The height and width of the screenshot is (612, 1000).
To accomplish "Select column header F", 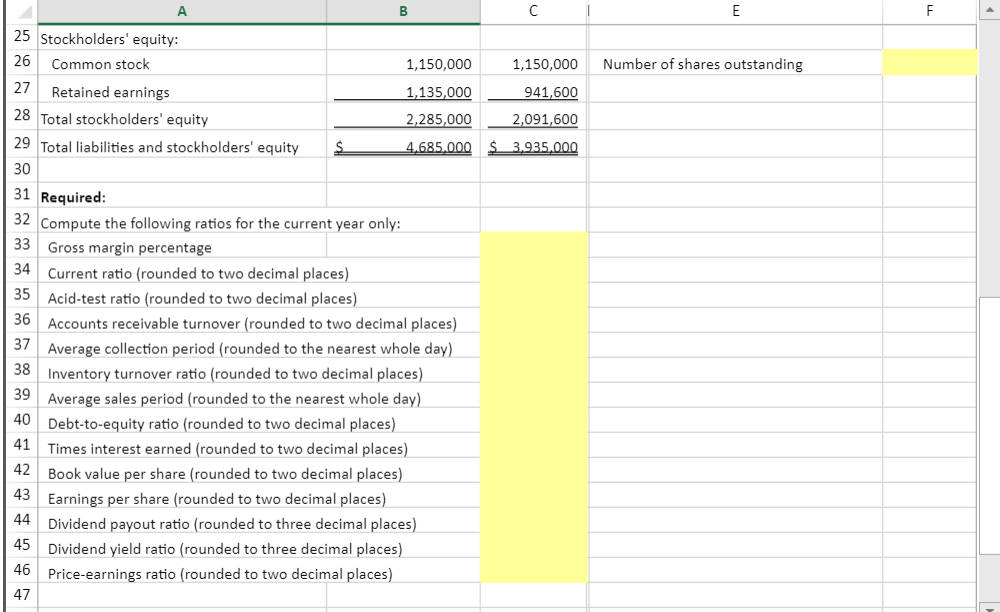I will click(x=929, y=11).
